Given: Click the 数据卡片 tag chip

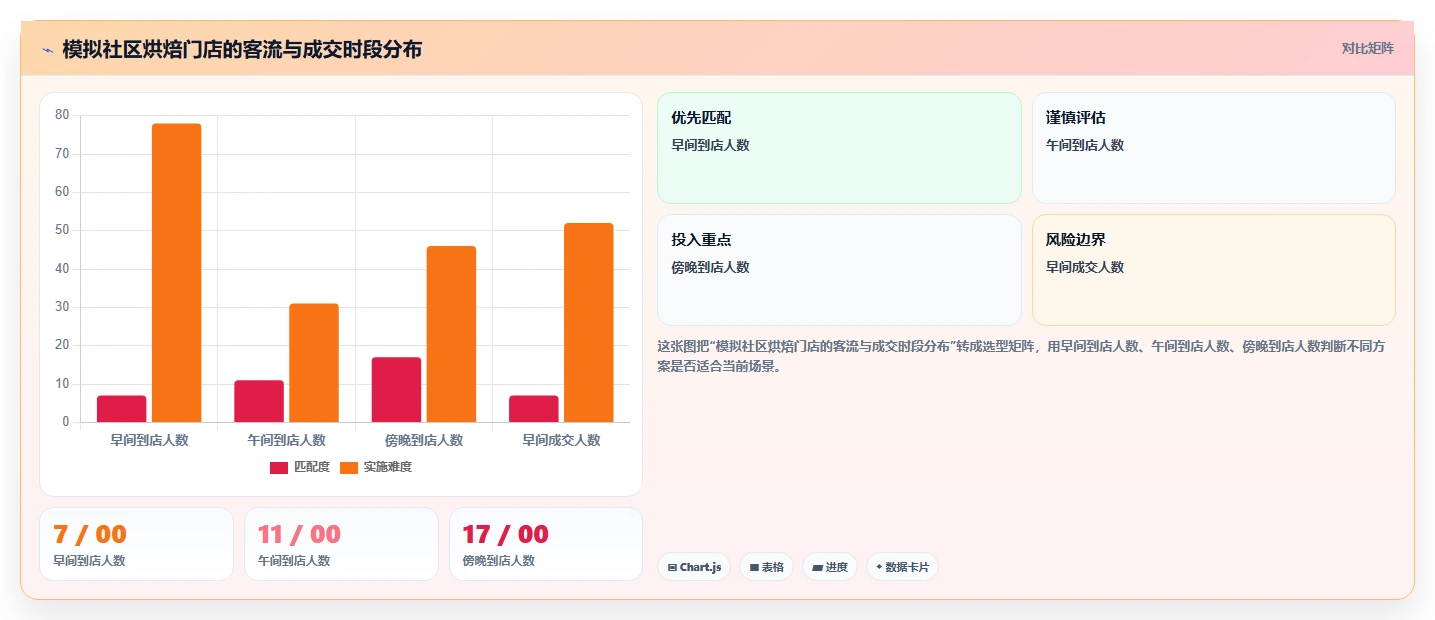Looking at the screenshot, I should (902, 567).
